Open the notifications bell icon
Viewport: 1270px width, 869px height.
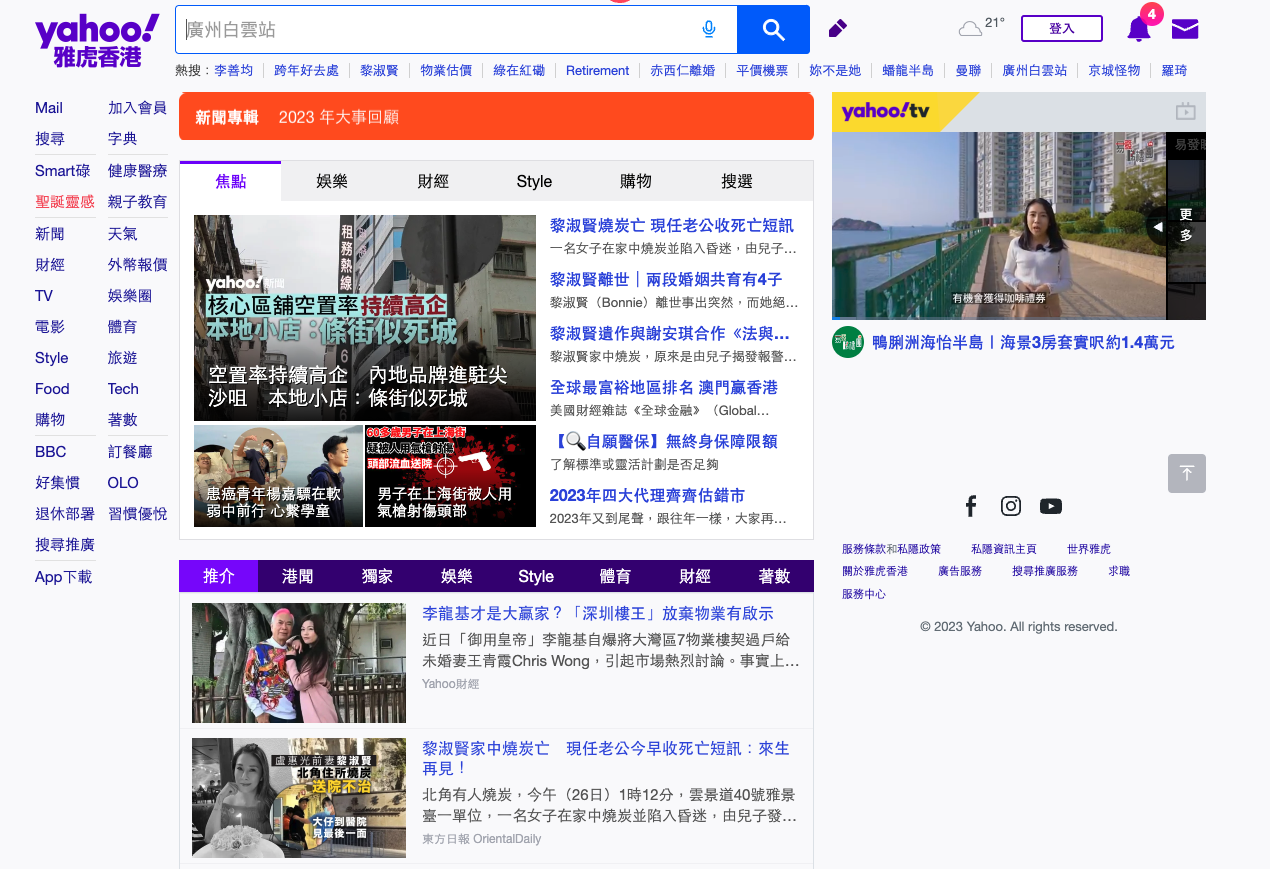point(1138,29)
